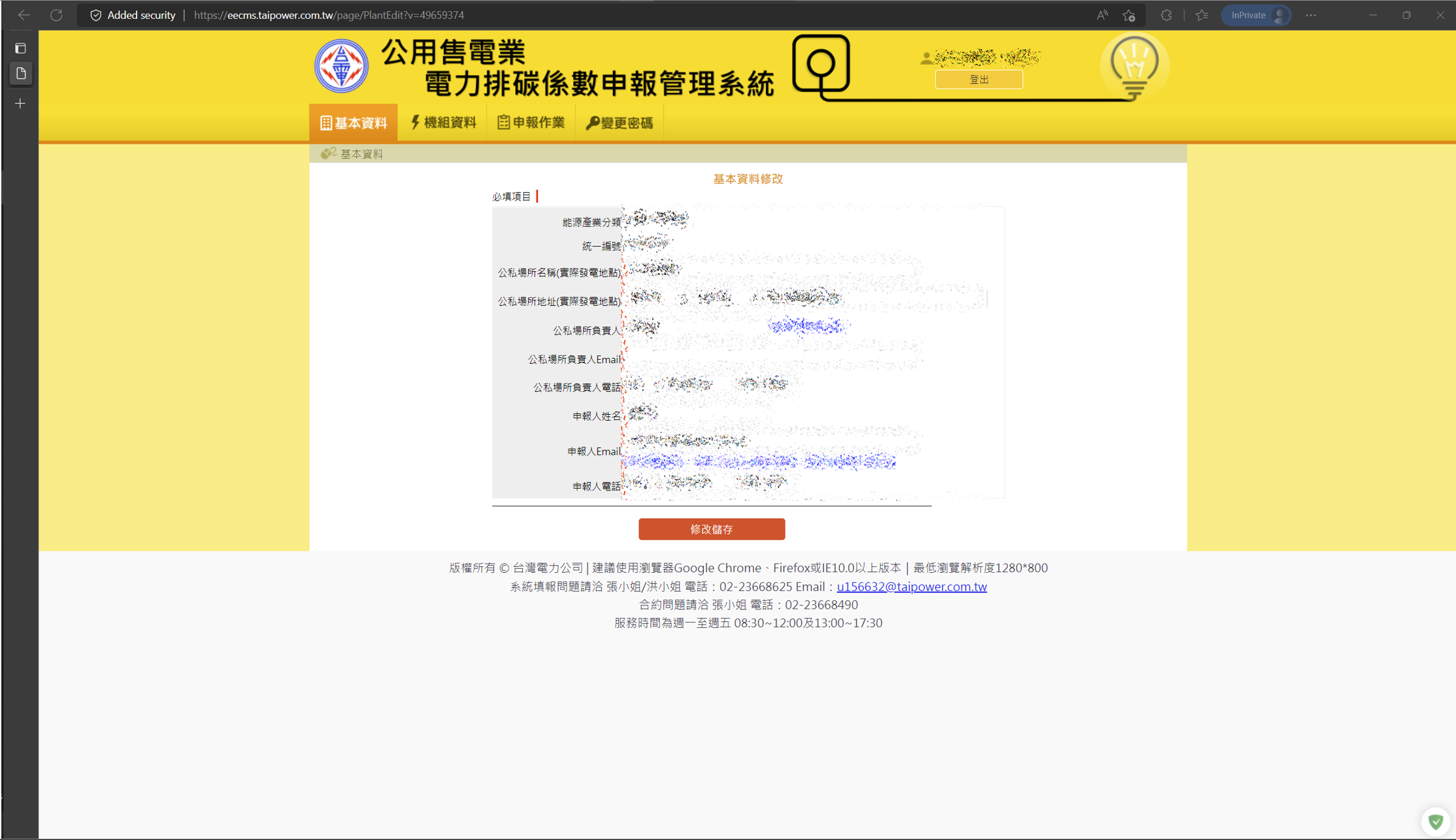This screenshot has height=840, width=1456.
Task: Click the green shield badge icon
Action: (x=1436, y=821)
